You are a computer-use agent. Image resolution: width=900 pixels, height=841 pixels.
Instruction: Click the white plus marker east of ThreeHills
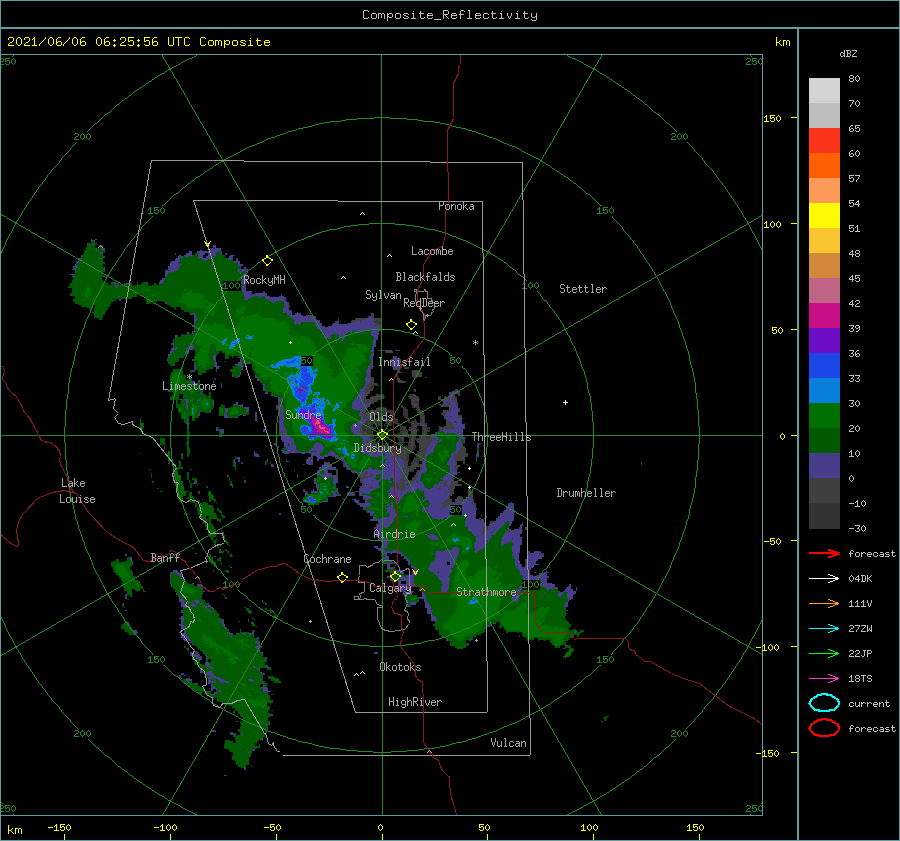[565, 402]
